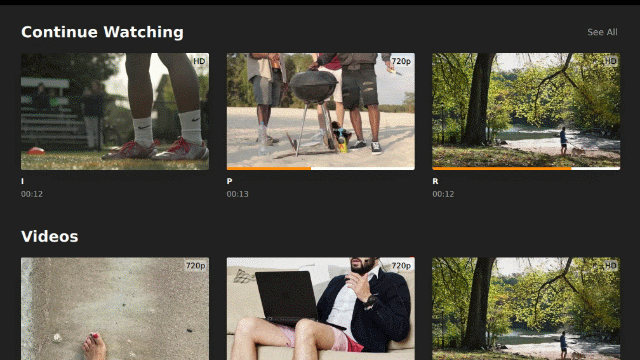Click the HD badge on video I

click(x=199, y=61)
